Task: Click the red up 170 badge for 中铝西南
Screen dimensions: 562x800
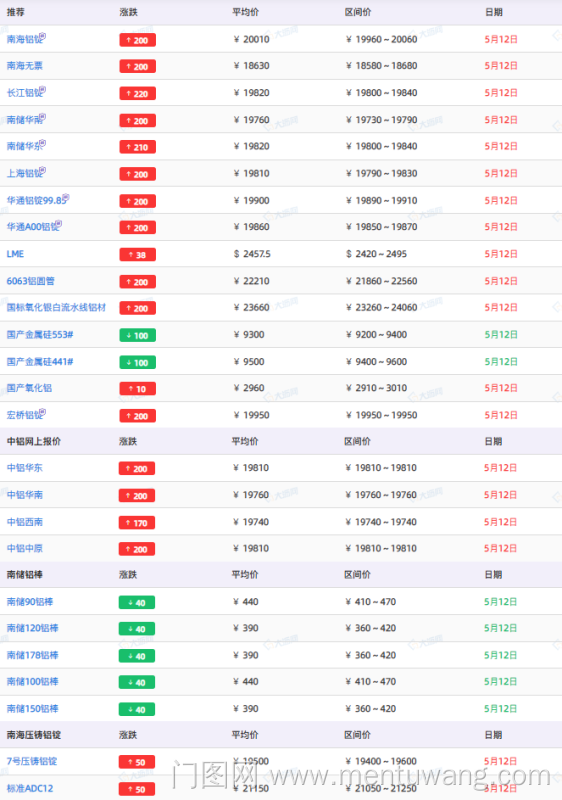Action: [x=137, y=522]
